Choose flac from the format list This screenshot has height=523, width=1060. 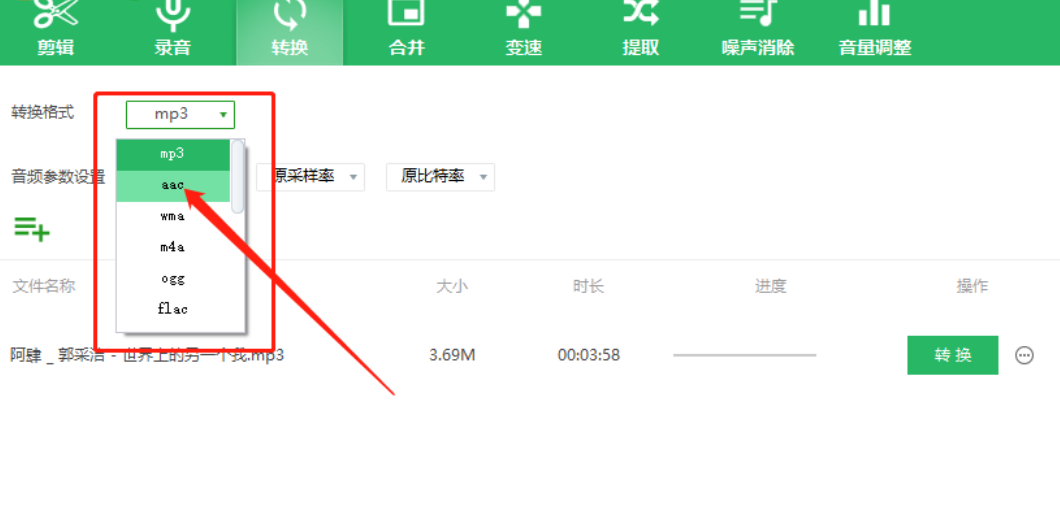173,309
